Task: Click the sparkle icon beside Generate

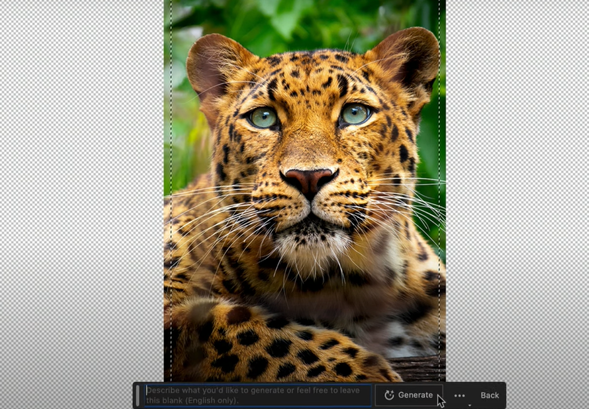Action: pos(389,395)
